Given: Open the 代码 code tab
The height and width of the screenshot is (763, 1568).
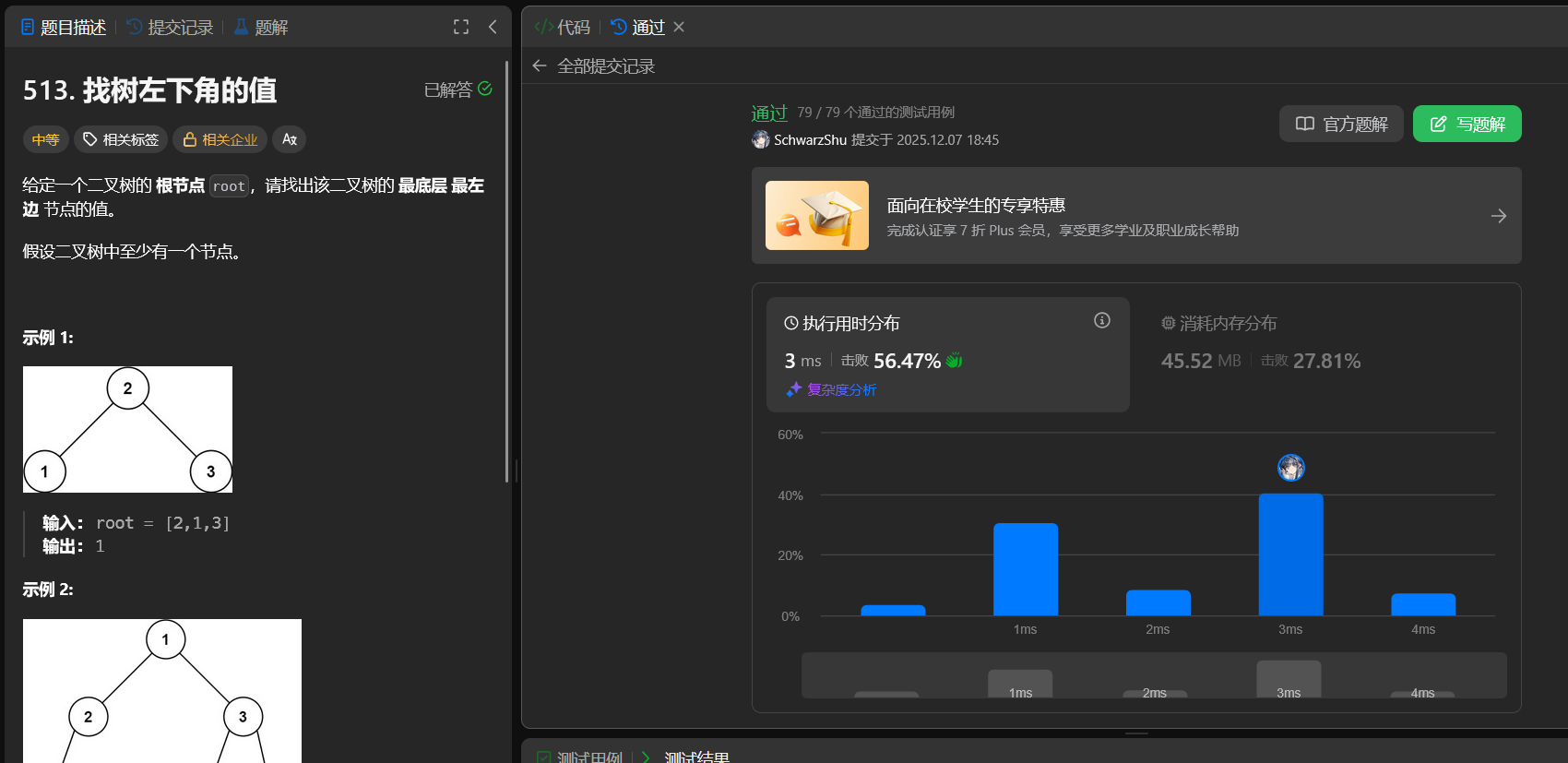Looking at the screenshot, I should pyautogui.click(x=563, y=28).
